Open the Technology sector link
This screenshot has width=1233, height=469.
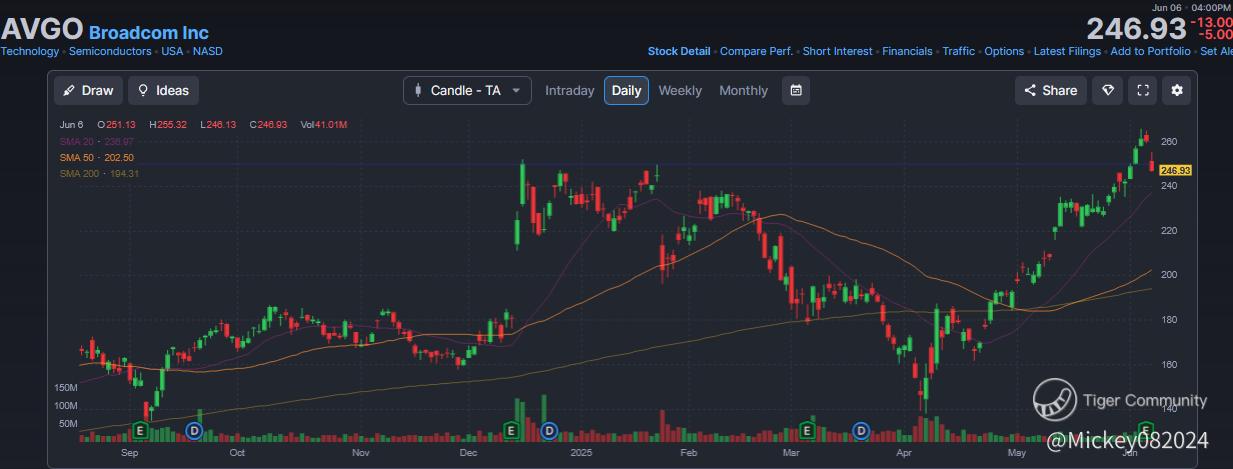(29, 51)
